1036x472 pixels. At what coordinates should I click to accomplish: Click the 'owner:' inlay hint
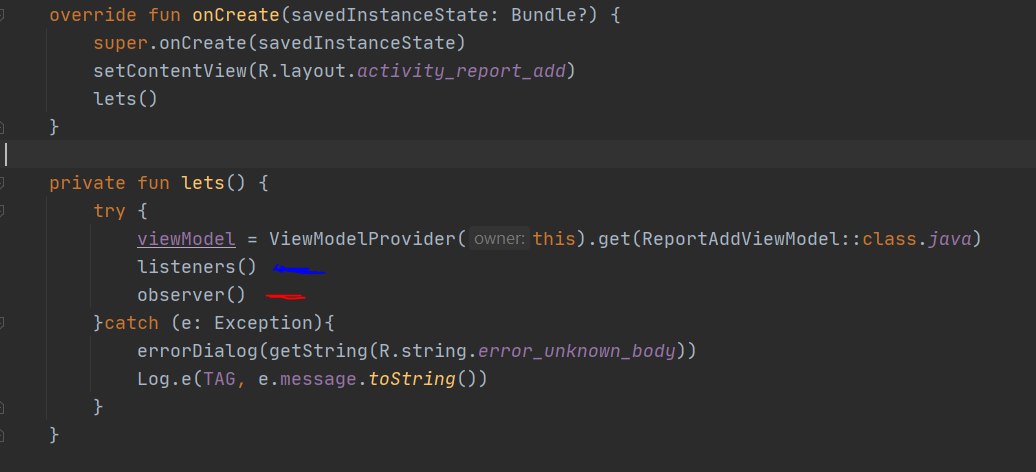[x=500, y=239]
